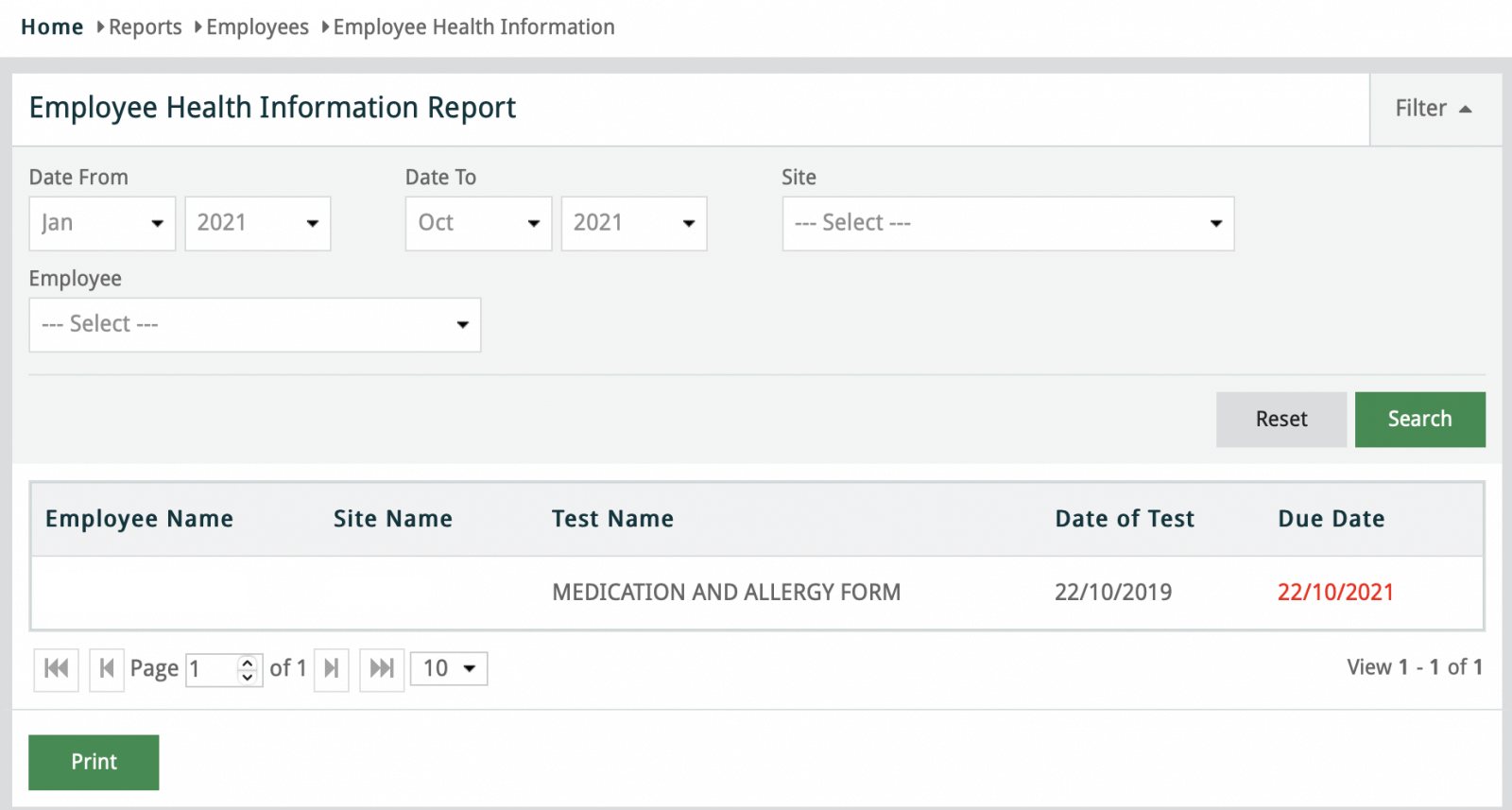Jump to last page of results
This screenshot has width=1512, height=810.
pos(382,669)
